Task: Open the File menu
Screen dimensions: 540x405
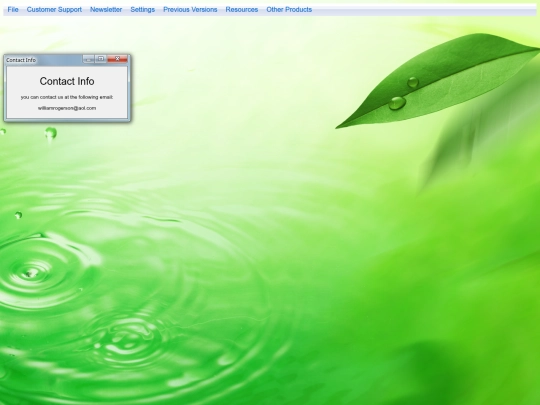Action: (x=13, y=10)
